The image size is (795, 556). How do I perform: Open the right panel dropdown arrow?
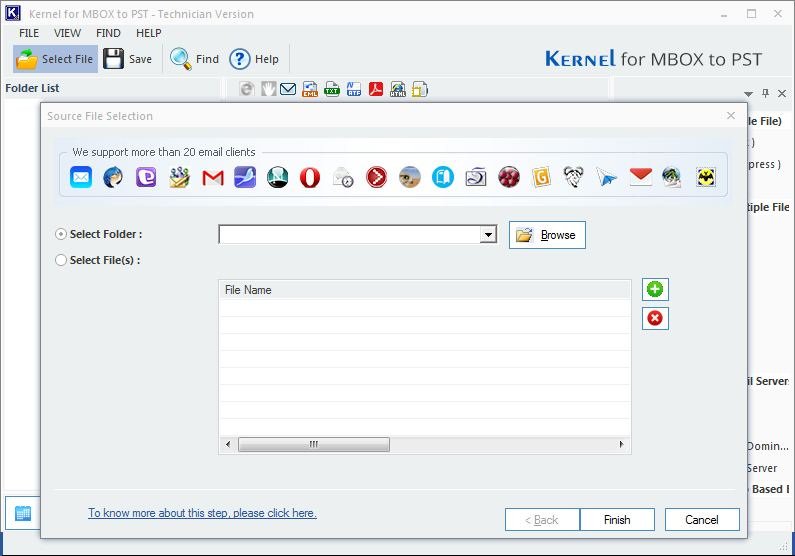pos(748,94)
